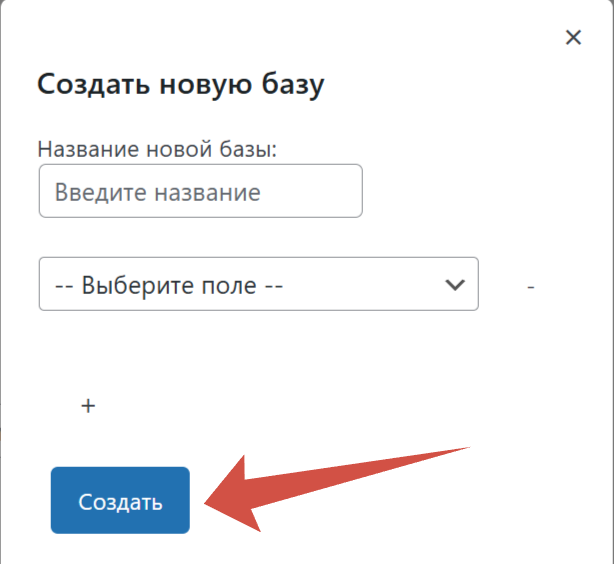Tap the - symbol beside the dropdown

[x=531, y=287]
